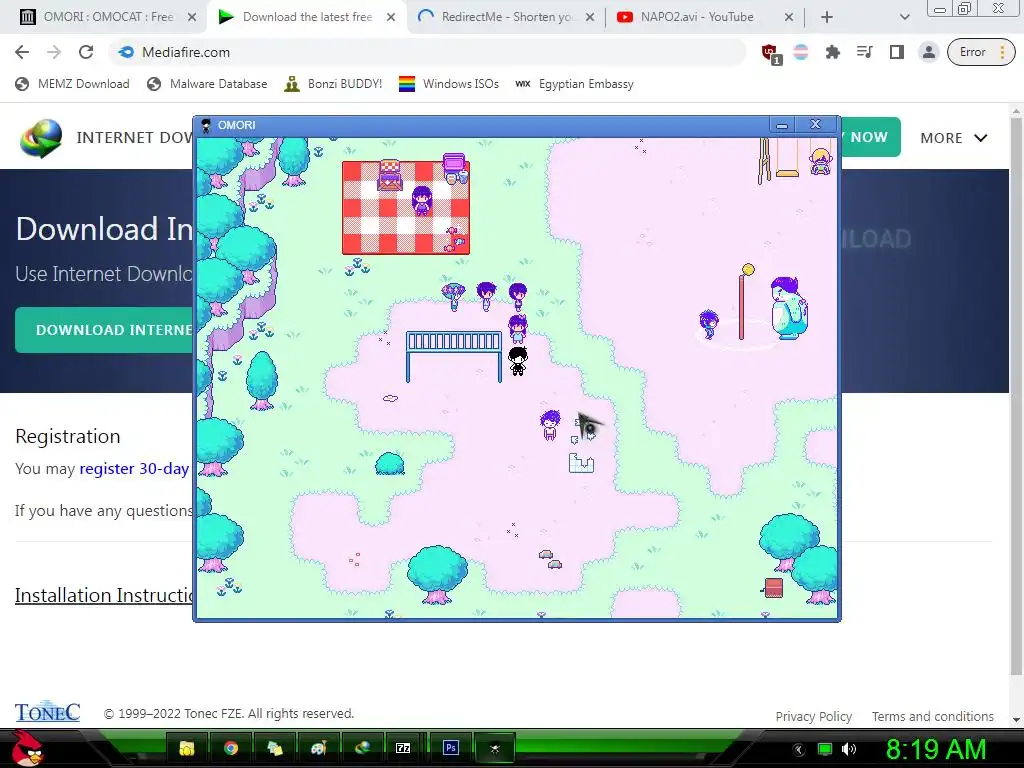Open the Malware Database bookmark
Viewport: 1024px width, 768px height.
[x=207, y=84]
